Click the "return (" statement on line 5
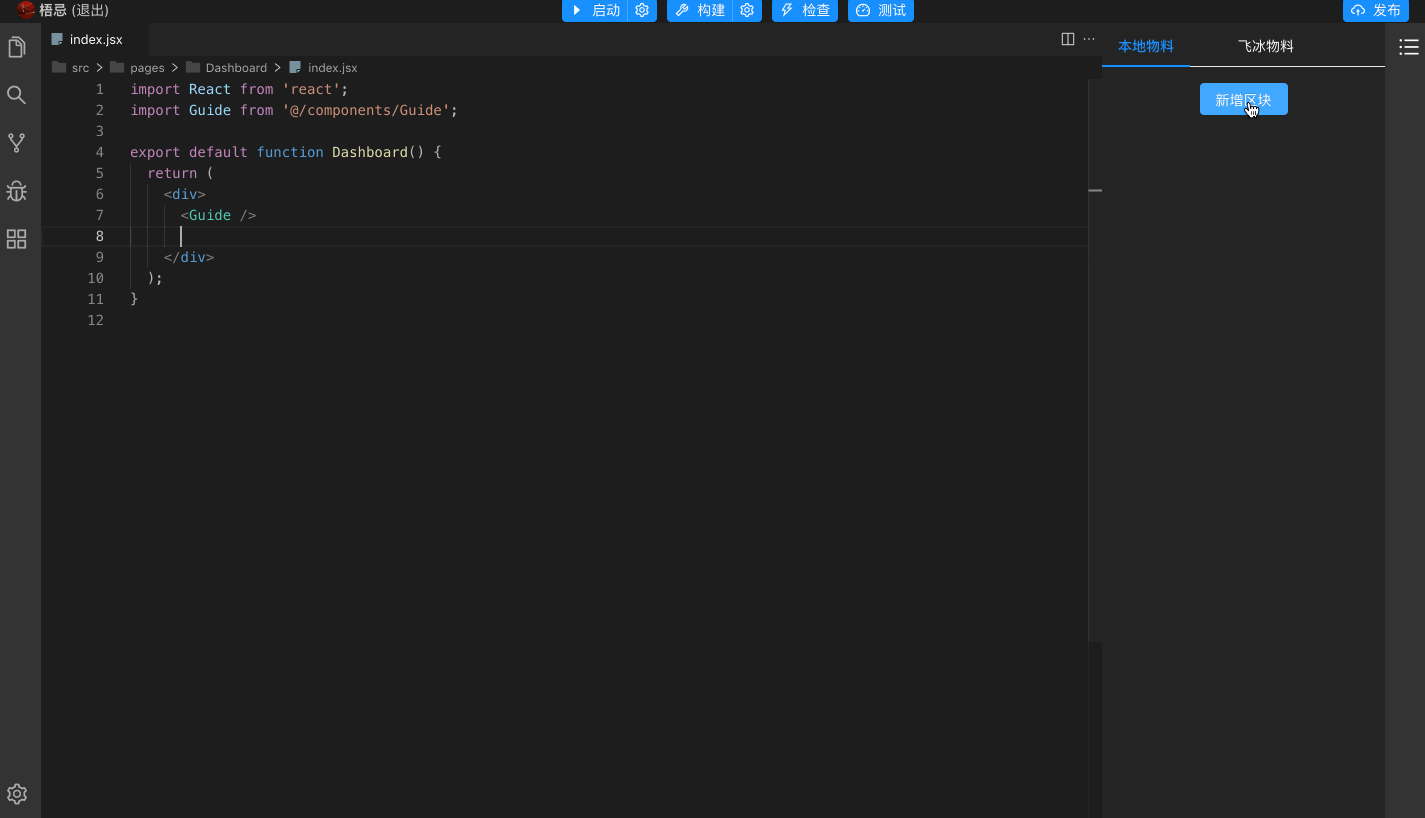 (x=181, y=173)
